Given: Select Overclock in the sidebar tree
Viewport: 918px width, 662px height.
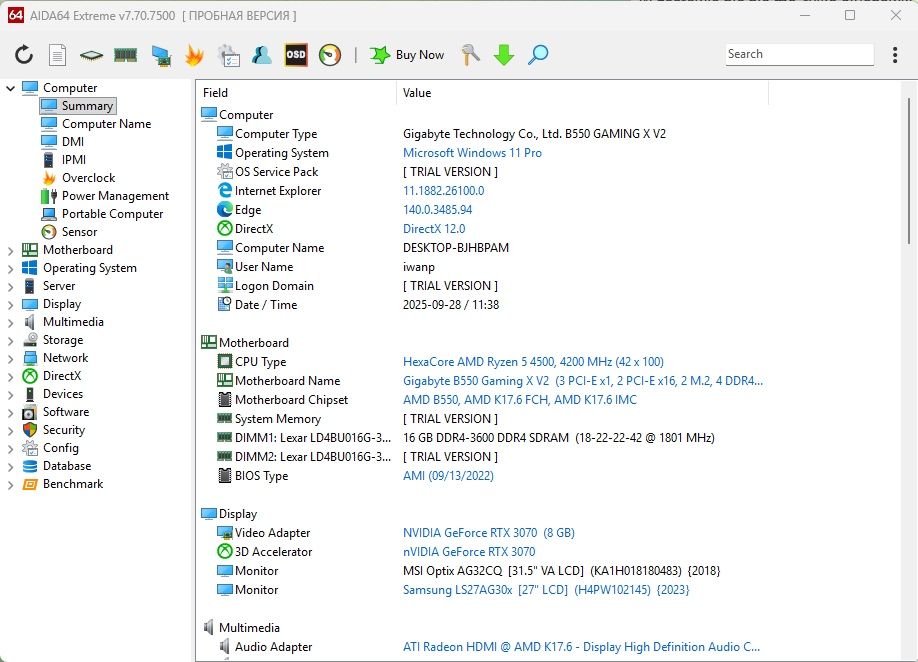Looking at the screenshot, I should coord(88,178).
